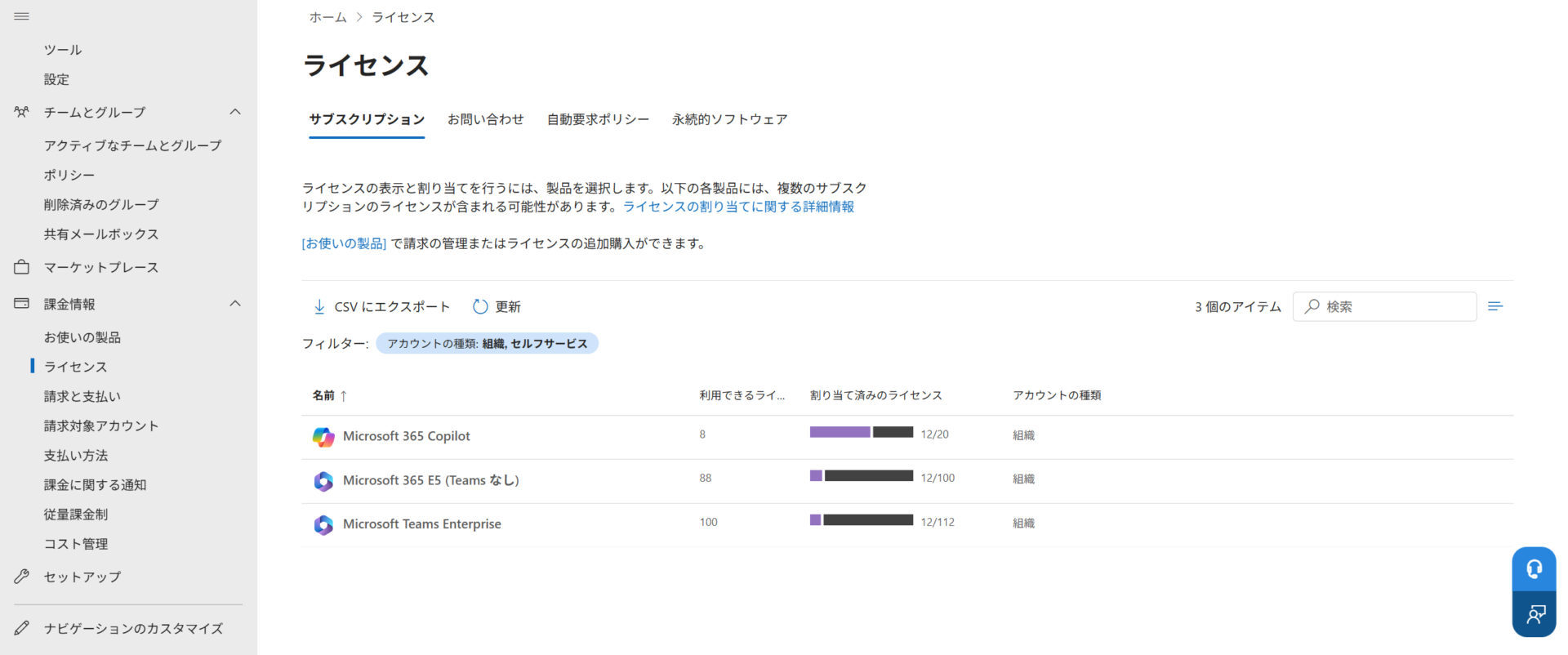Open お使いの製品 in sidebar navigation
This screenshot has width=1568, height=655.
(x=82, y=337)
